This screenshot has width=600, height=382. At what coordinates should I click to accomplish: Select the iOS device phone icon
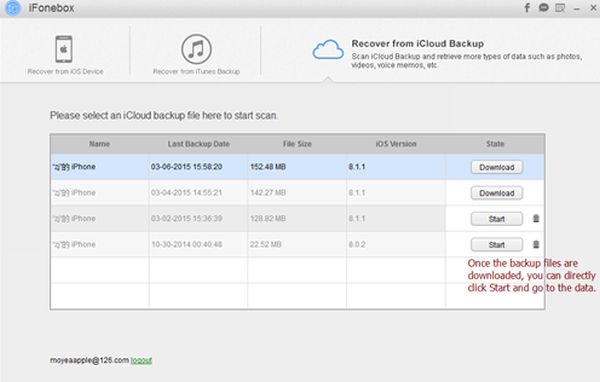click(64, 49)
